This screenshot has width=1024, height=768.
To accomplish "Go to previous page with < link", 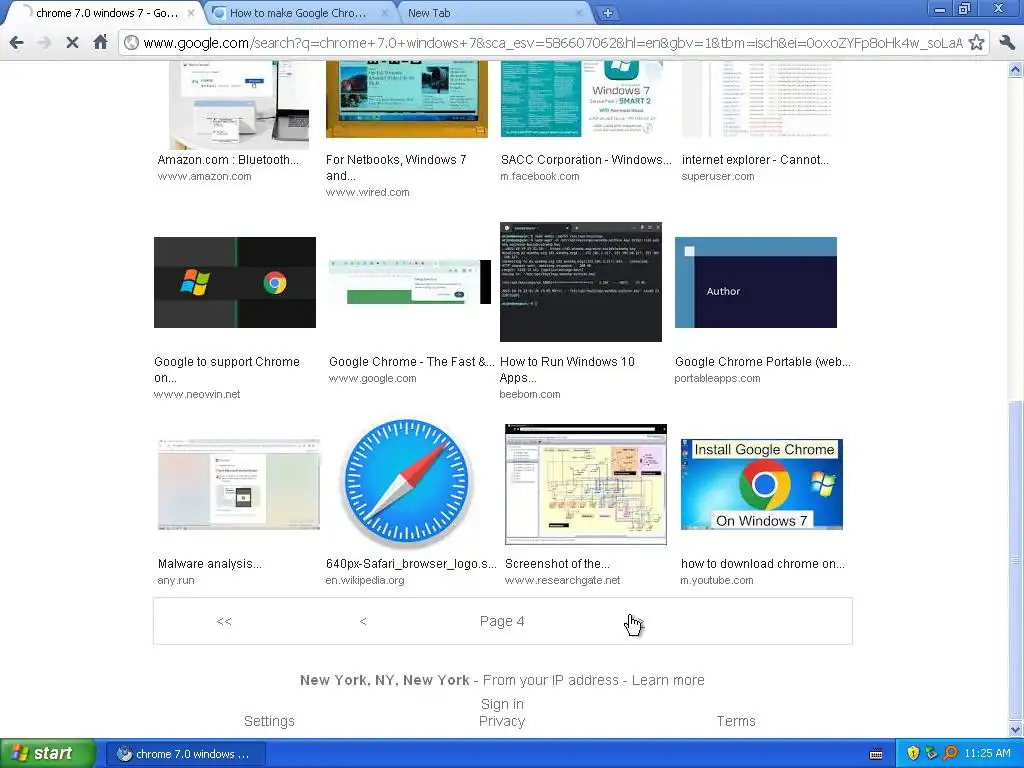I will [x=363, y=621].
